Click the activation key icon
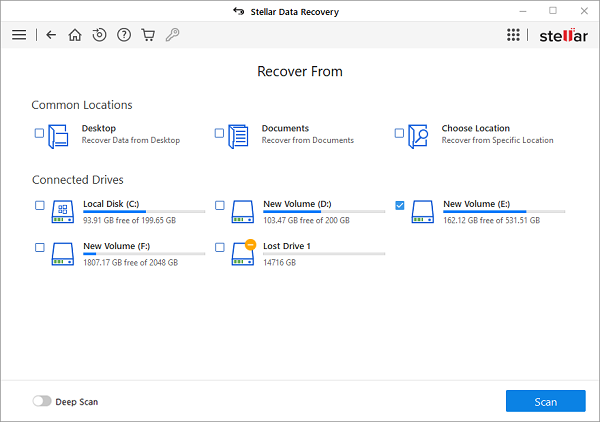 pyautogui.click(x=172, y=35)
